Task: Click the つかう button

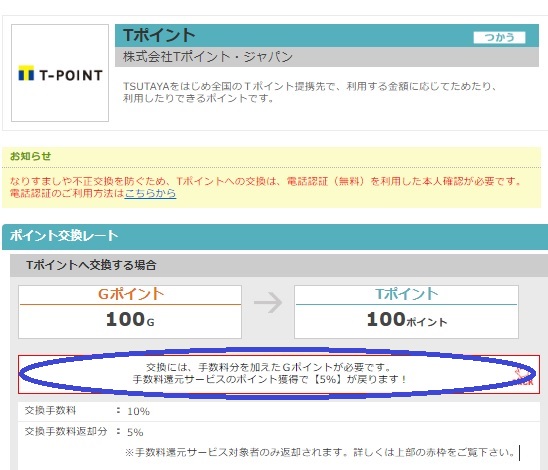Action: tap(499, 37)
